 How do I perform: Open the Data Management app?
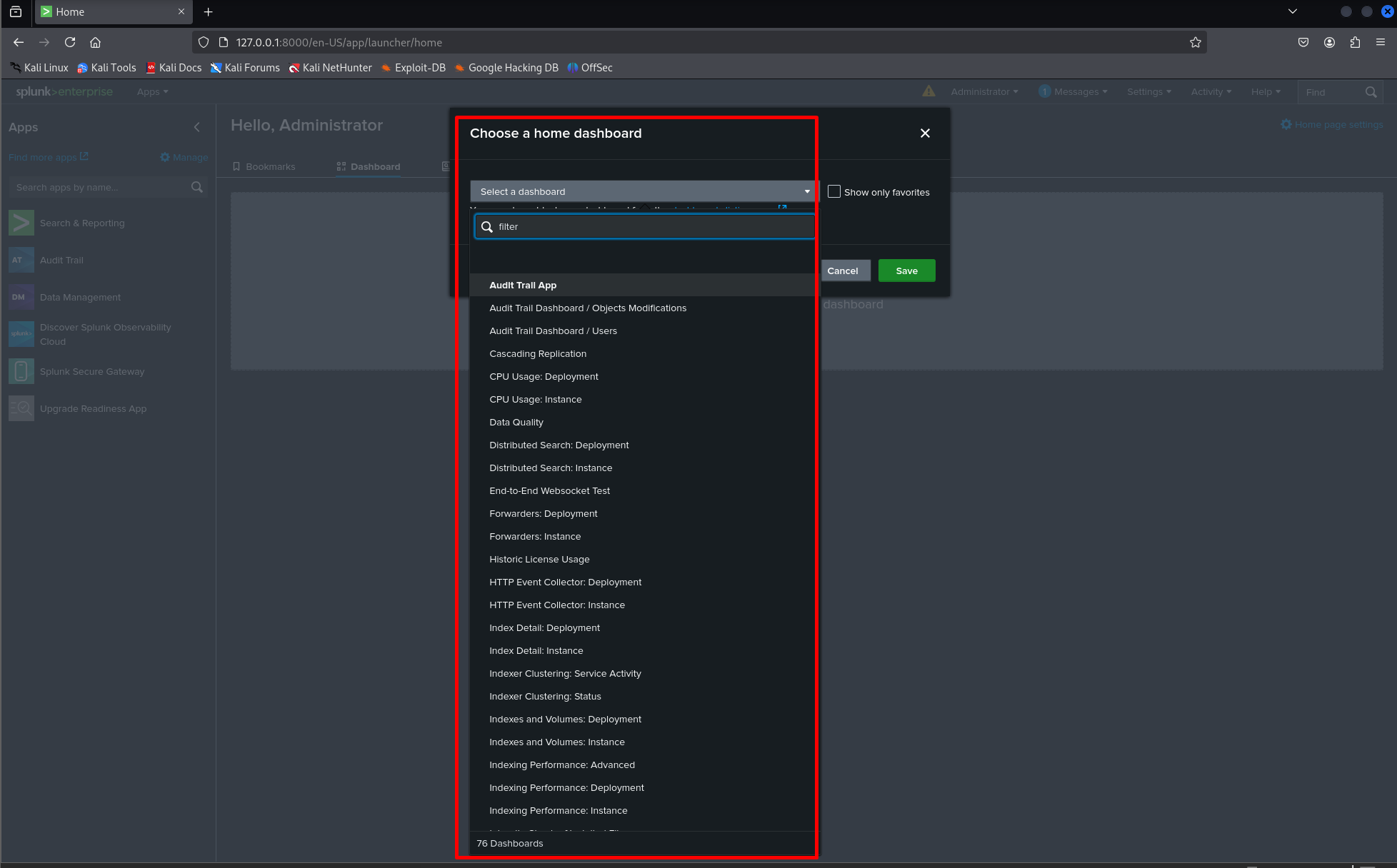pos(79,297)
